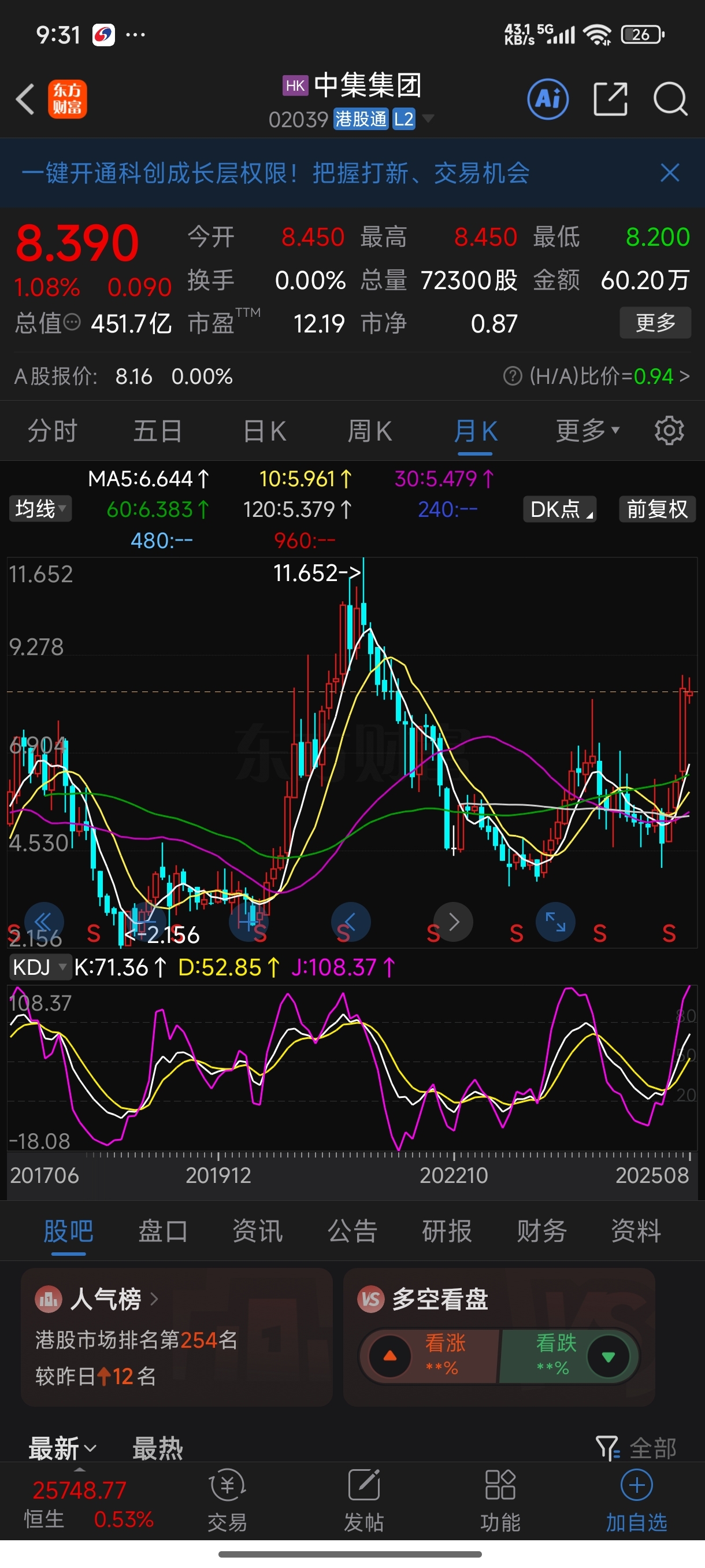Tap the 总值 info smiley icon
The height and width of the screenshot is (1568, 705).
click(x=72, y=323)
